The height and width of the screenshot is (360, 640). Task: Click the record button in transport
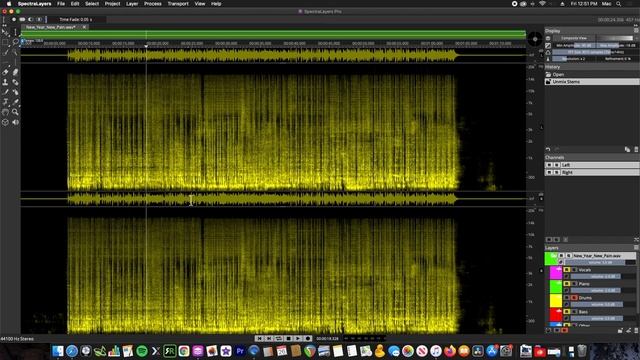(308, 338)
